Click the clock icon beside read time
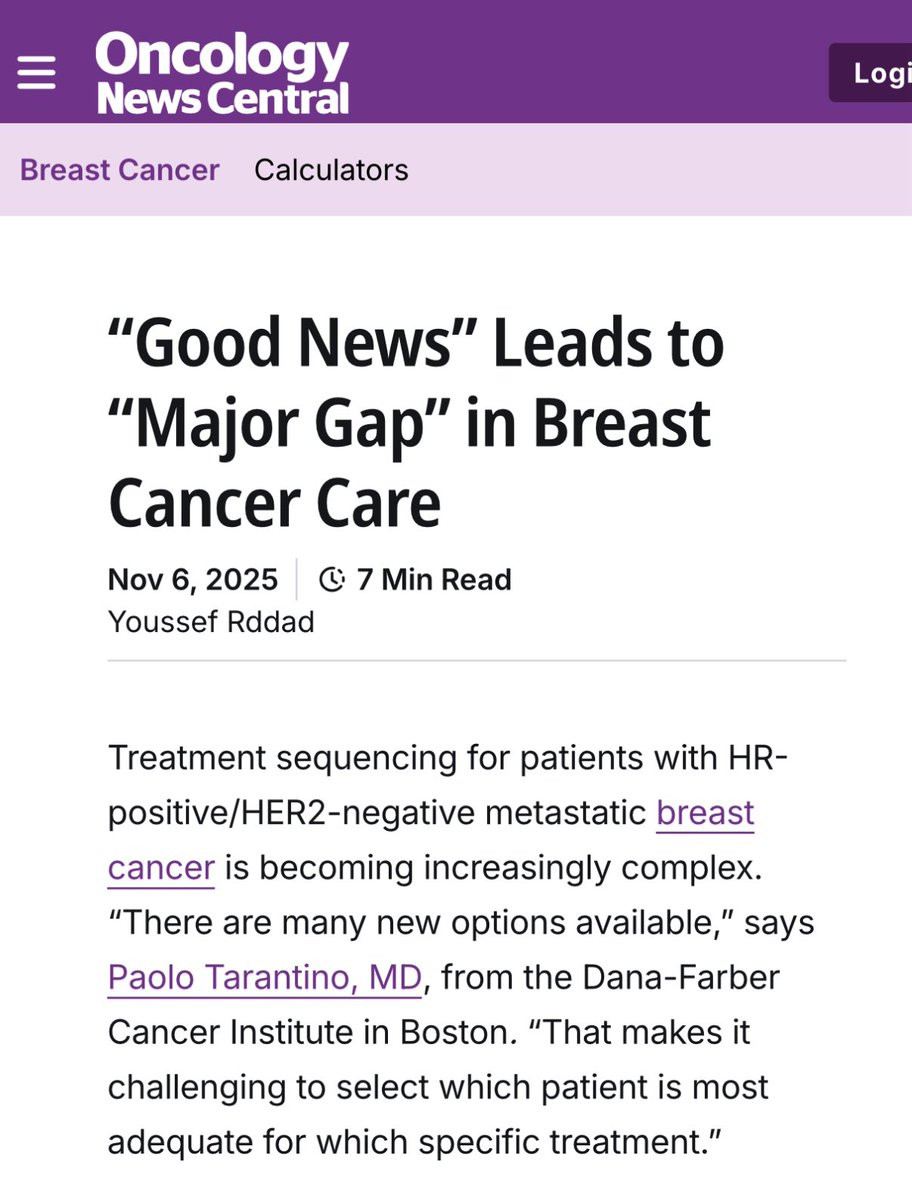The image size is (912, 1199). pyautogui.click(x=332, y=580)
